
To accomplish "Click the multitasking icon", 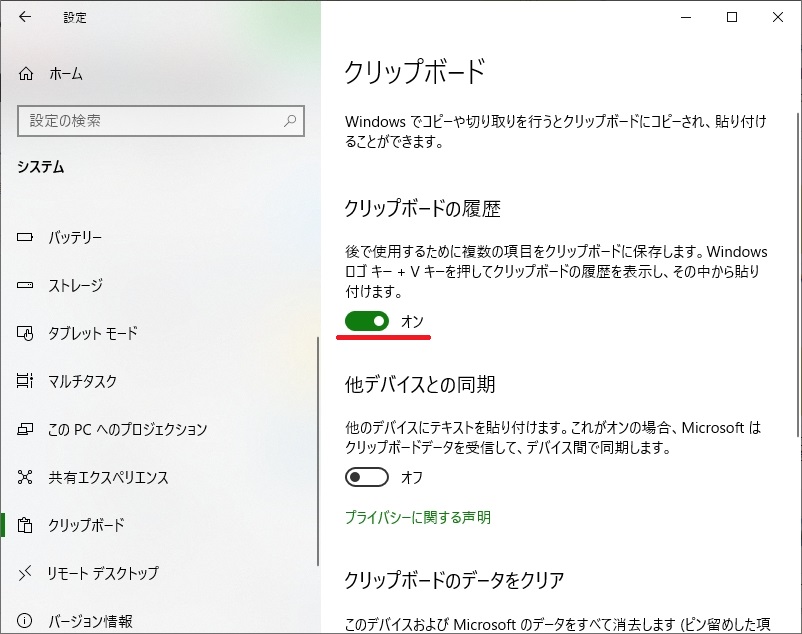I will coord(25,381).
